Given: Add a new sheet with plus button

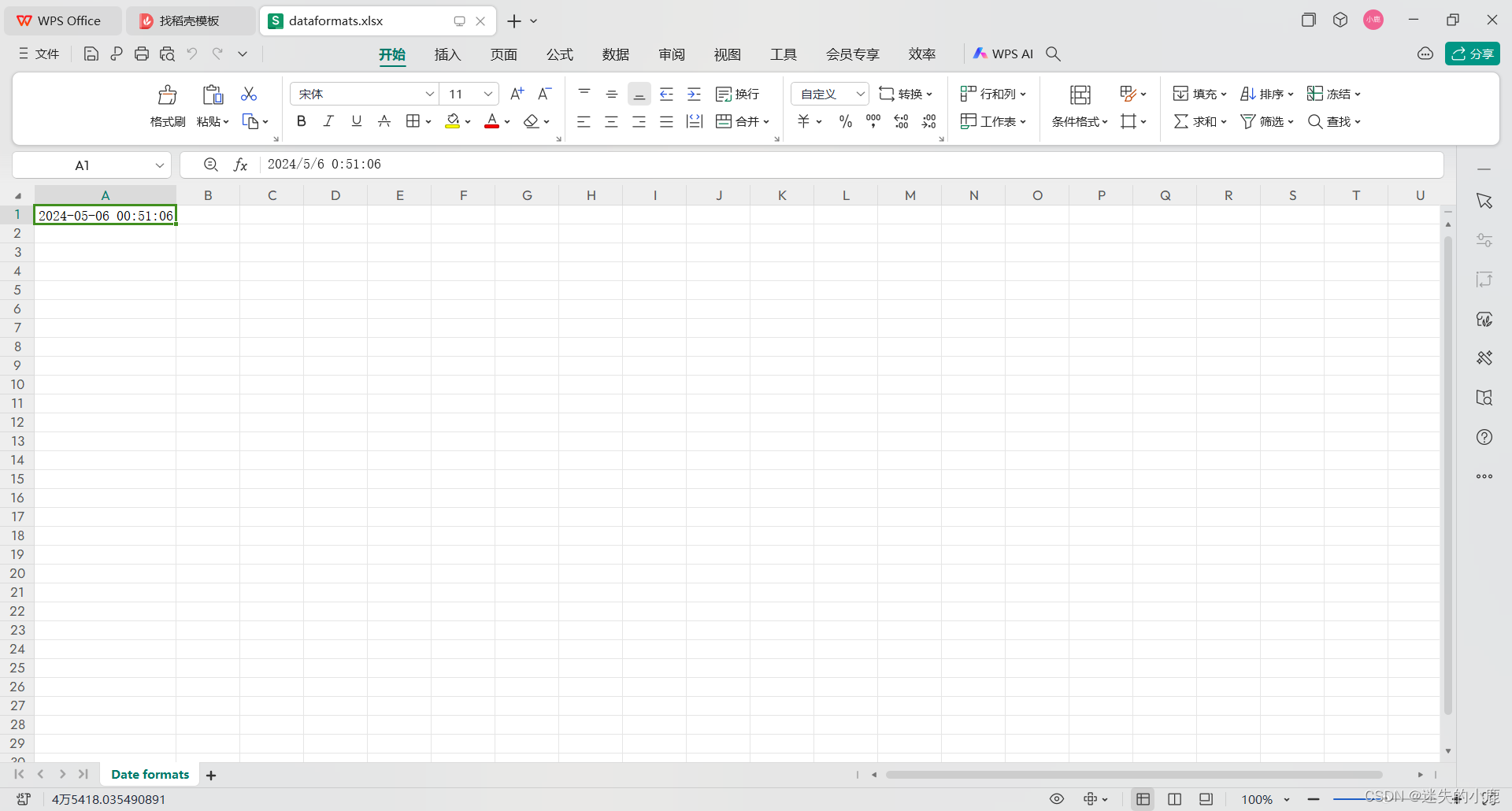Looking at the screenshot, I should pos(211,776).
